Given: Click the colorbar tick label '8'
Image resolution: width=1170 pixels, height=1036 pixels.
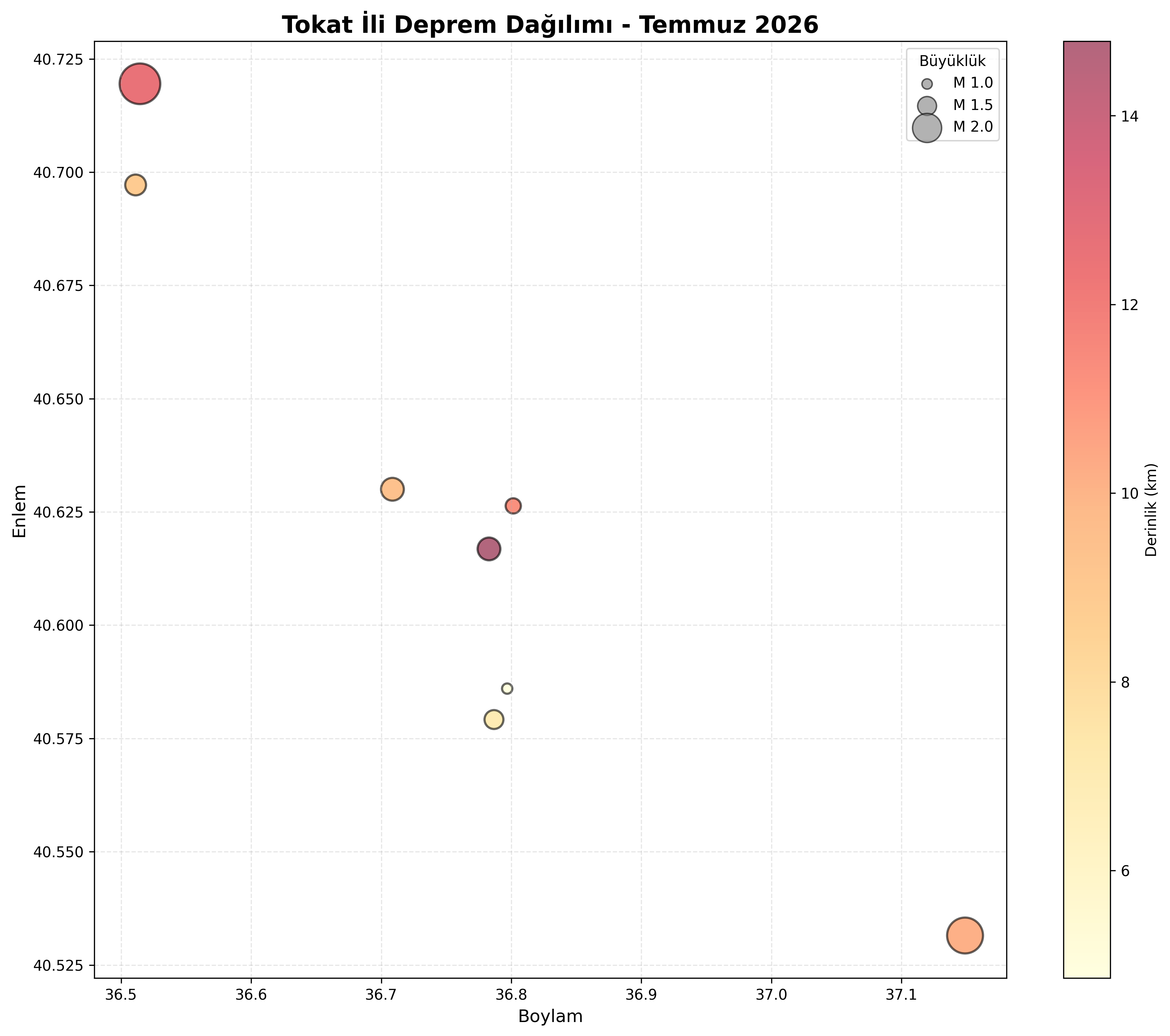Looking at the screenshot, I should 1125,682.
